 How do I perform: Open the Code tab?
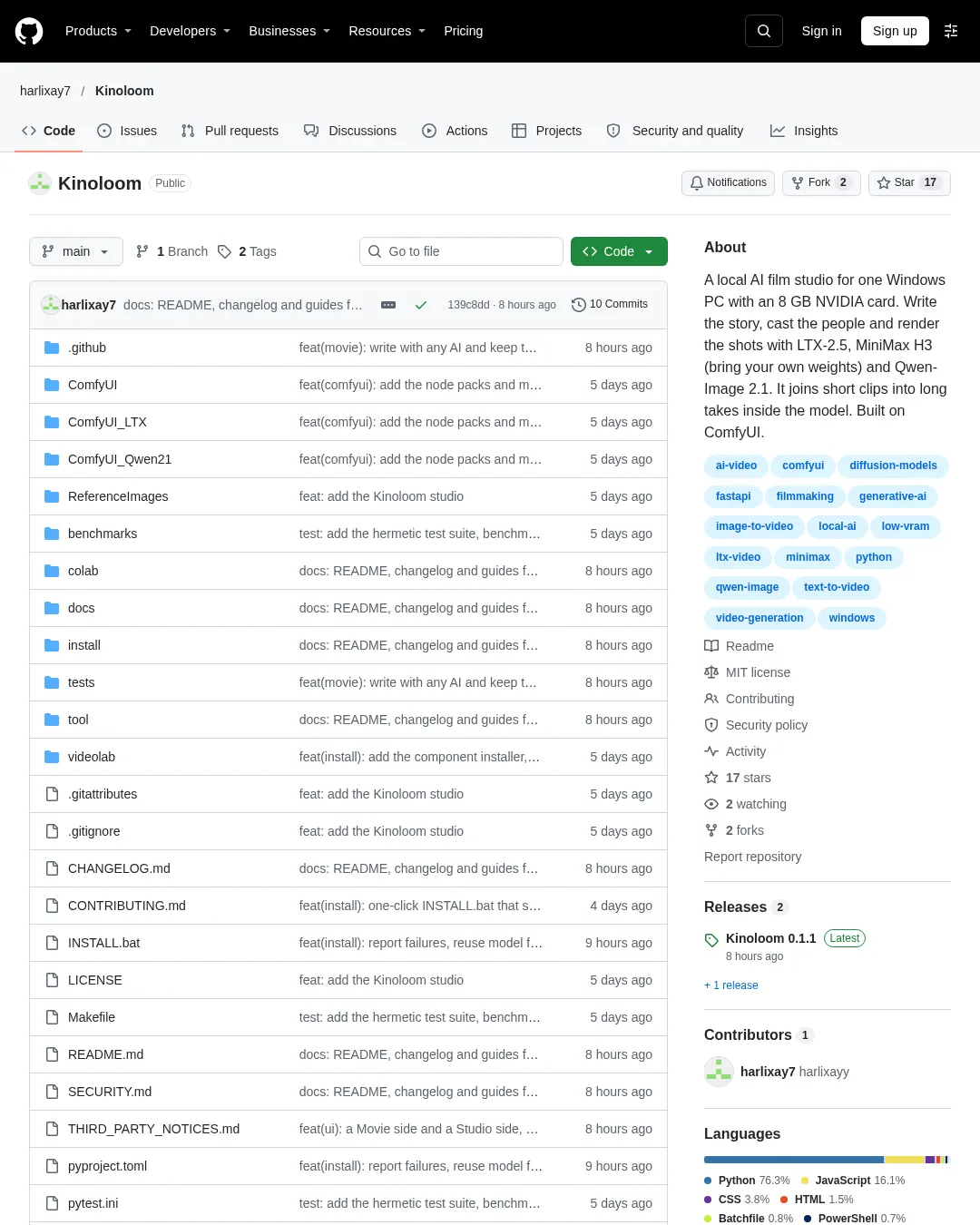[x=48, y=131]
